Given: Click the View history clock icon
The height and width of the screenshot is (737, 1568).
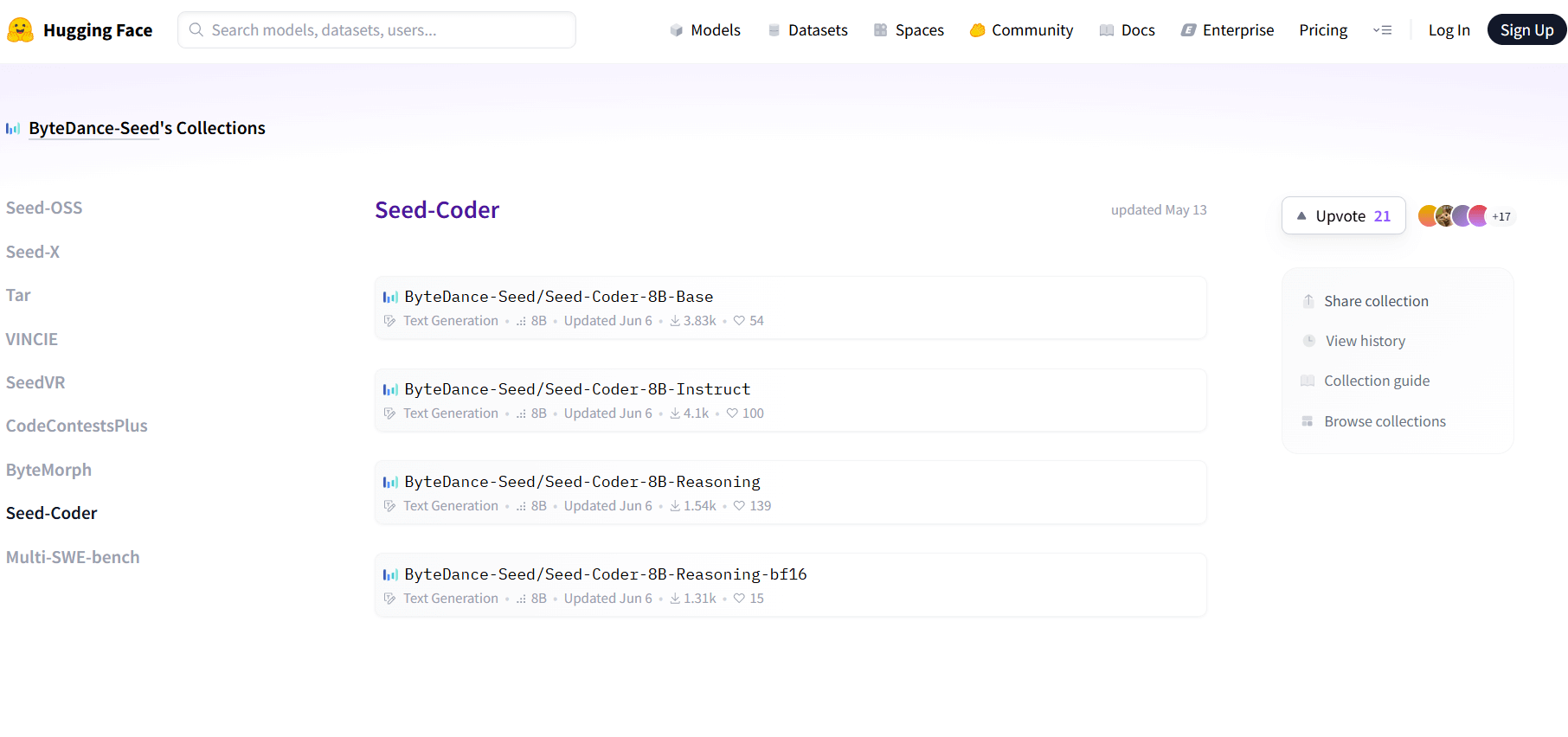Looking at the screenshot, I should [x=1308, y=341].
